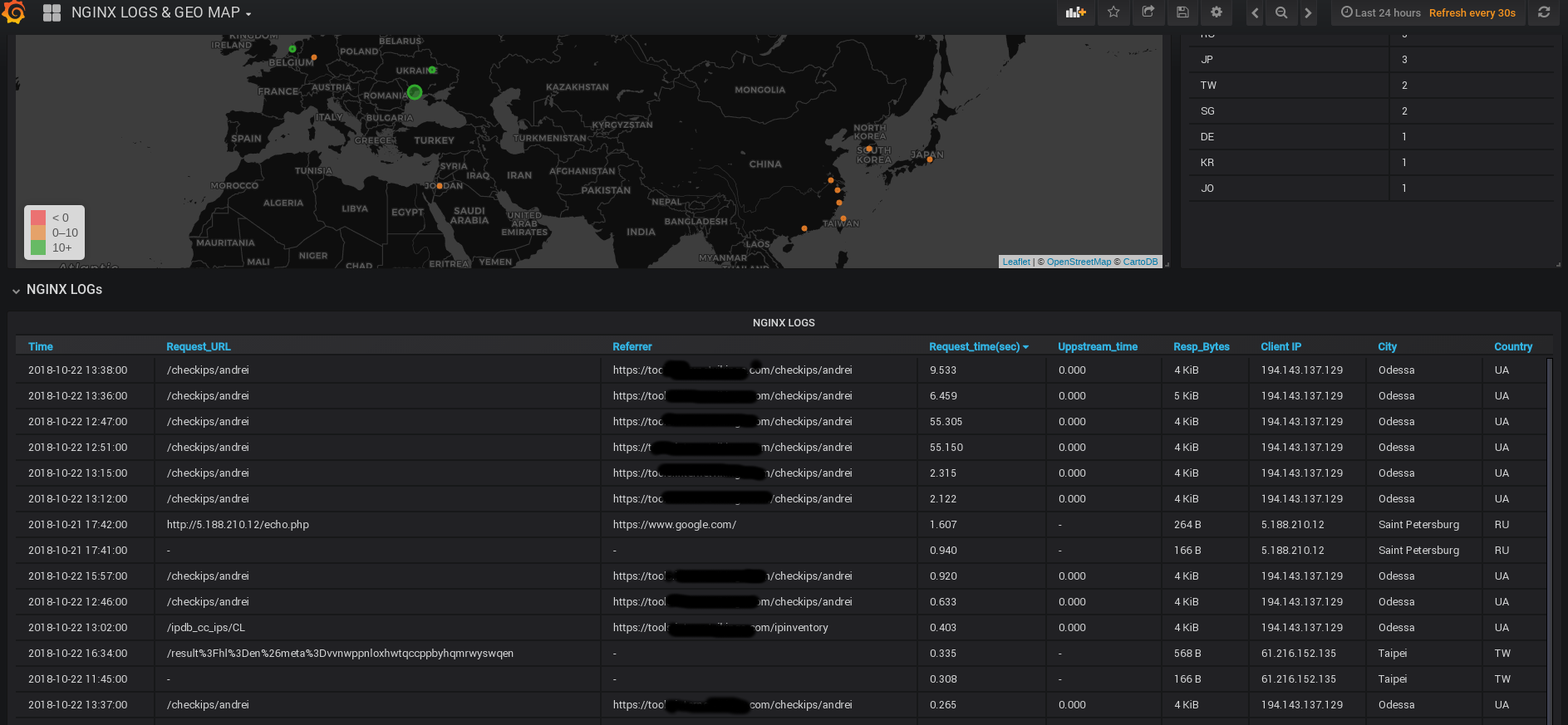This screenshot has width=1568, height=725.
Task: Click the NGINX LOGS panel title
Action: tap(784, 323)
